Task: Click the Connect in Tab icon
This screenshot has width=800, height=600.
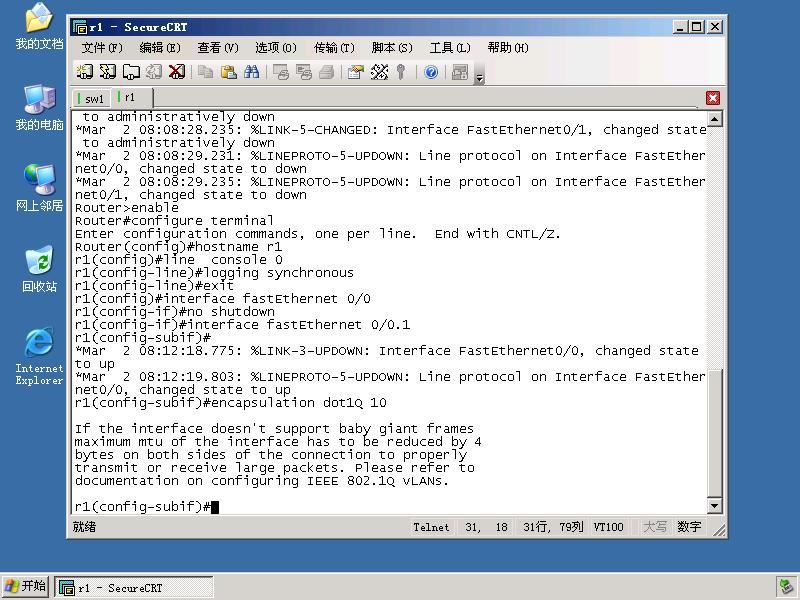Action: [131, 72]
